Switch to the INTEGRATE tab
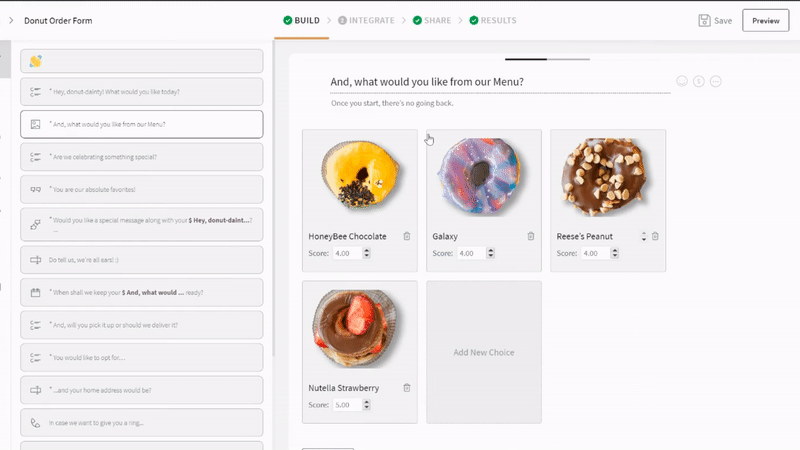The height and width of the screenshot is (450, 800). tap(366, 20)
